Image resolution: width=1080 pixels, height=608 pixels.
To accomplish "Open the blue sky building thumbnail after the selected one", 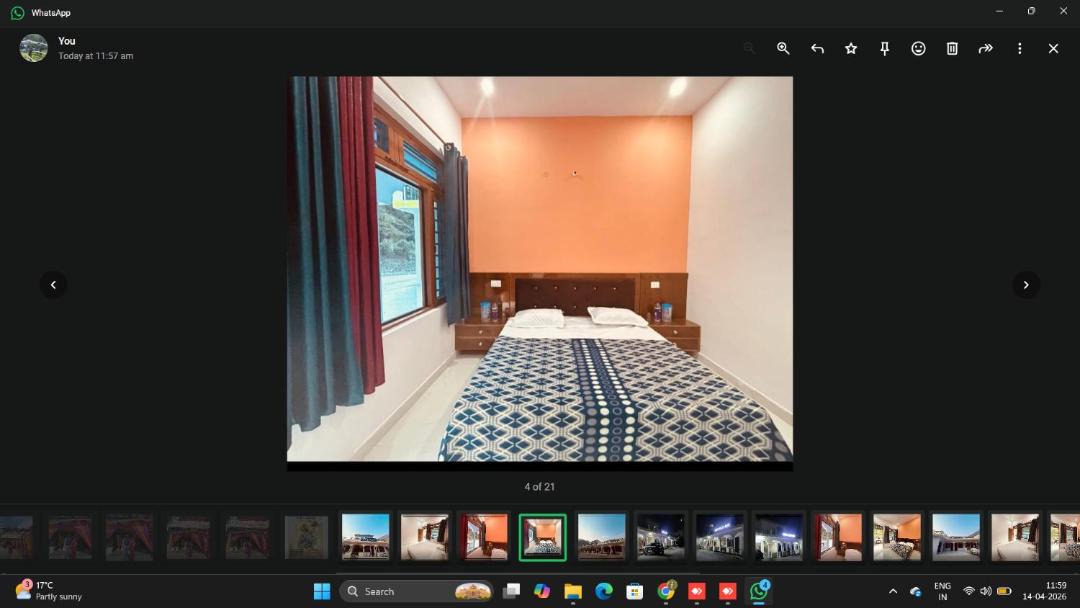I will tap(601, 537).
